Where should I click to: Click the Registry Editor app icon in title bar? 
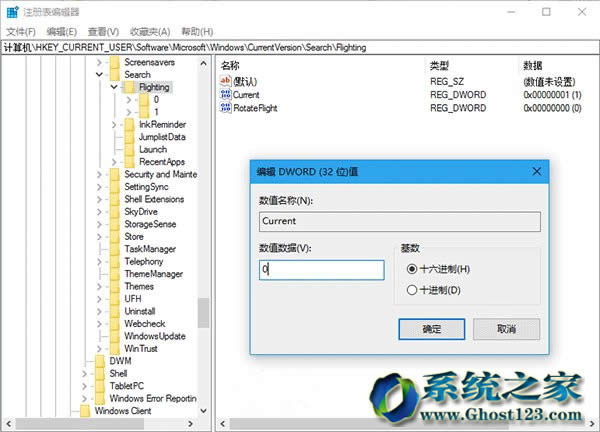pos(11,11)
